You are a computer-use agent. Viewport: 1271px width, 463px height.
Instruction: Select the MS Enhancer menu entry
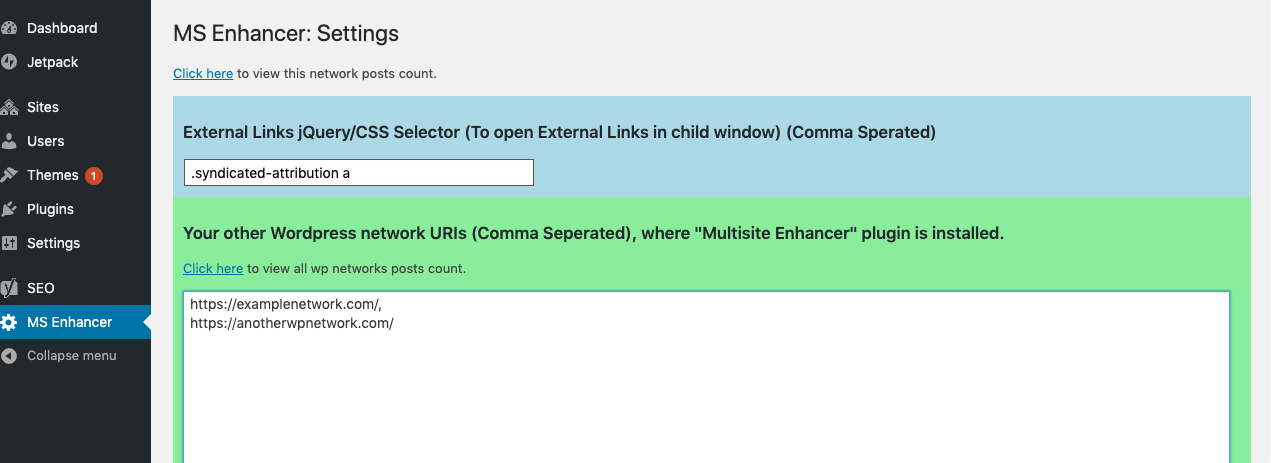pyautogui.click(x=75, y=322)
